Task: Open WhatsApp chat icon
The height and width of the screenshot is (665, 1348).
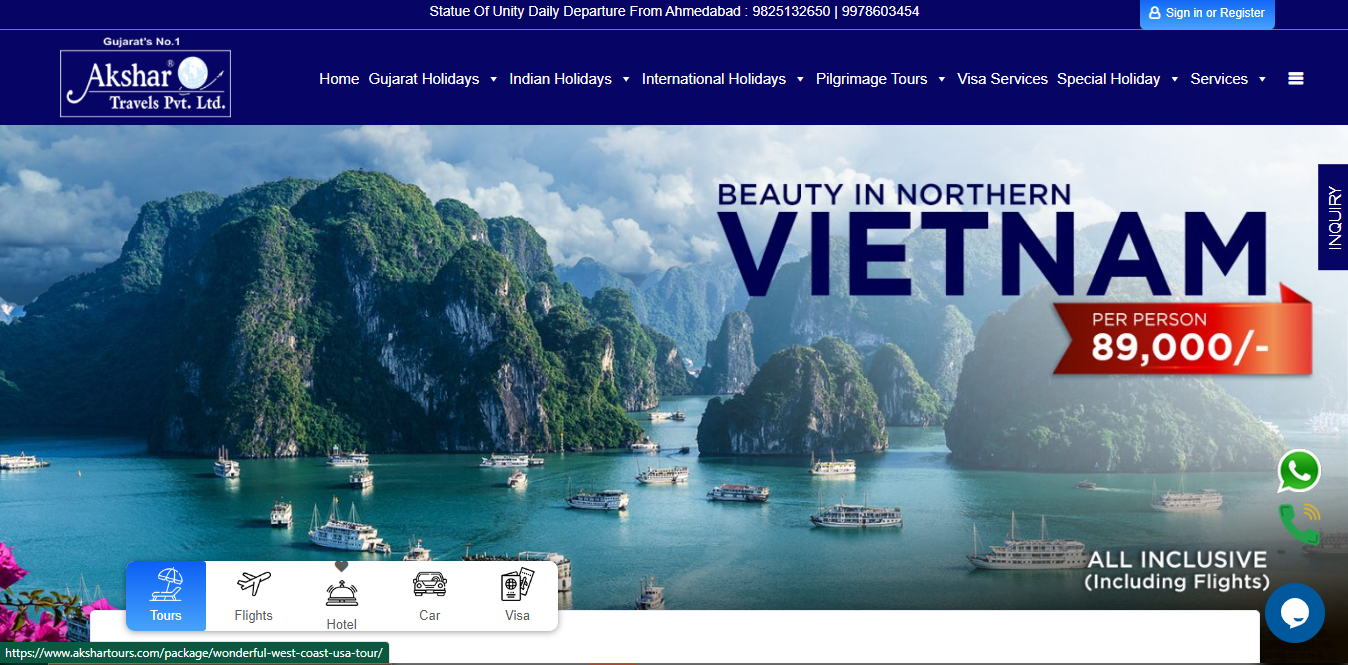Action: 1298,471
